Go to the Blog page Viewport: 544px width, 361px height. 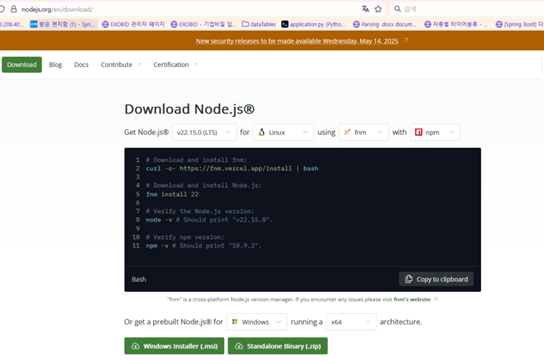point(55,65)
